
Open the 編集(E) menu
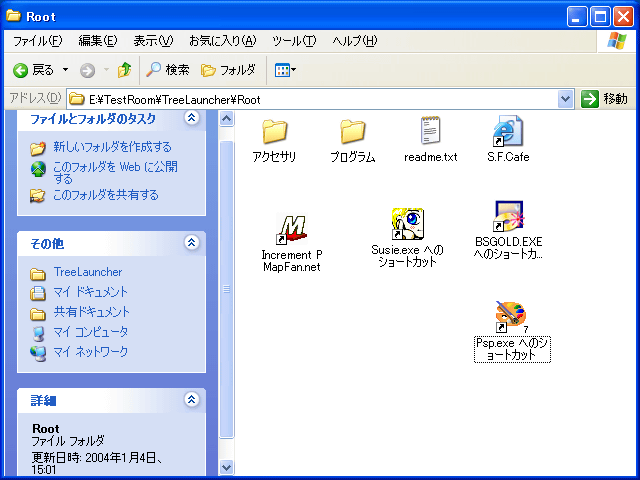tap(98, 41)
